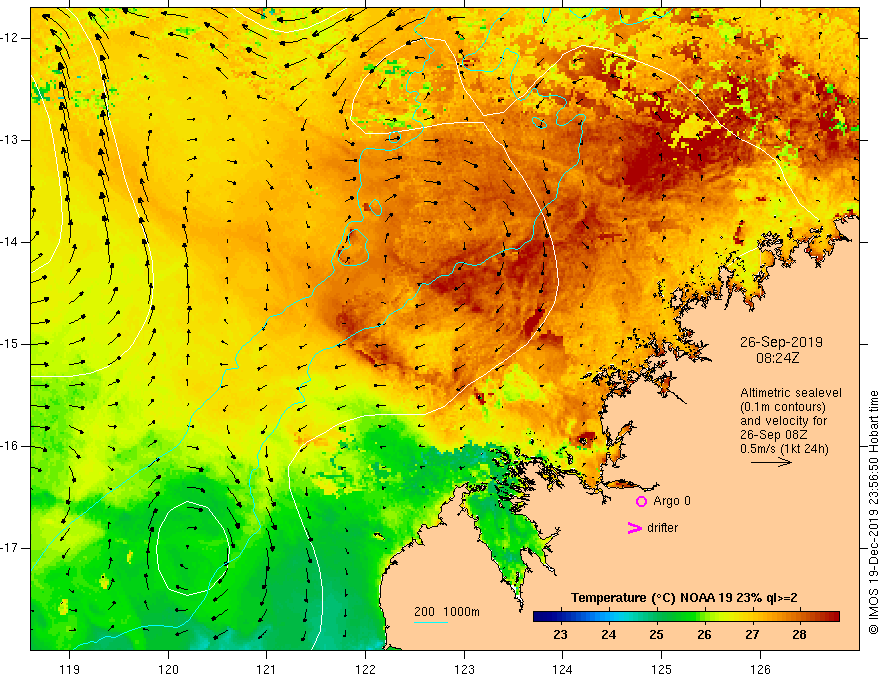Click the 0.5m/s (1kt 24h) label
The width and height of the screenshot is (880, 680).
coord(784,449)
